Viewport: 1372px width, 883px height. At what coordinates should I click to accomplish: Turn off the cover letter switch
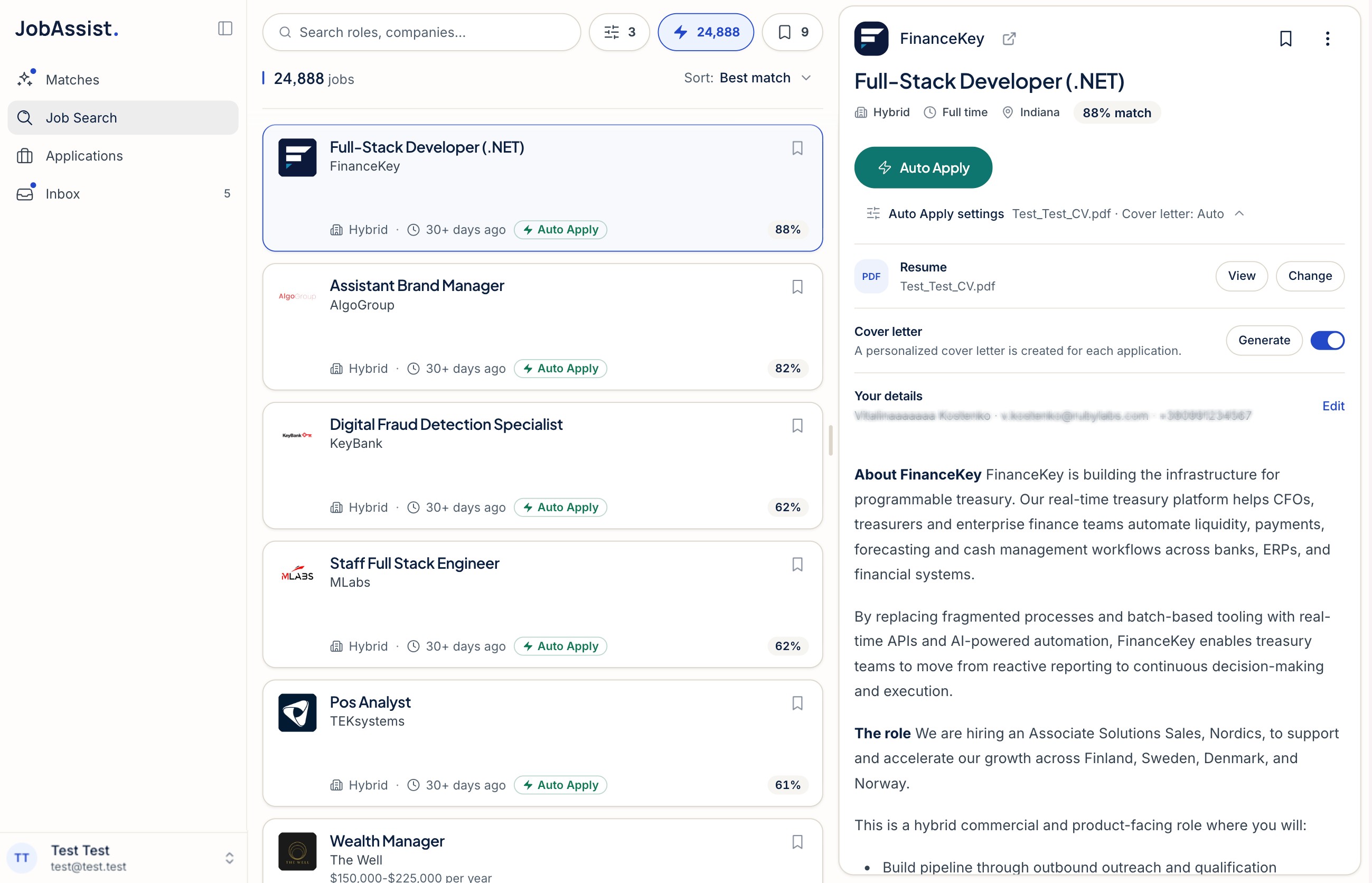click(1327, 340)
